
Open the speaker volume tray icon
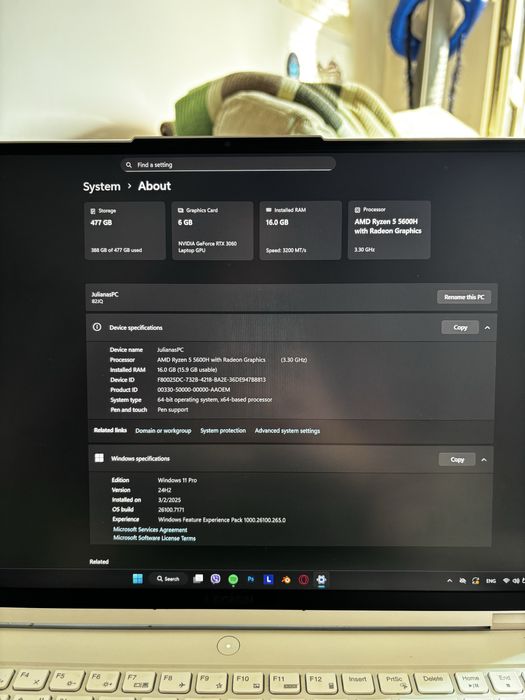[x=516, y=581]
